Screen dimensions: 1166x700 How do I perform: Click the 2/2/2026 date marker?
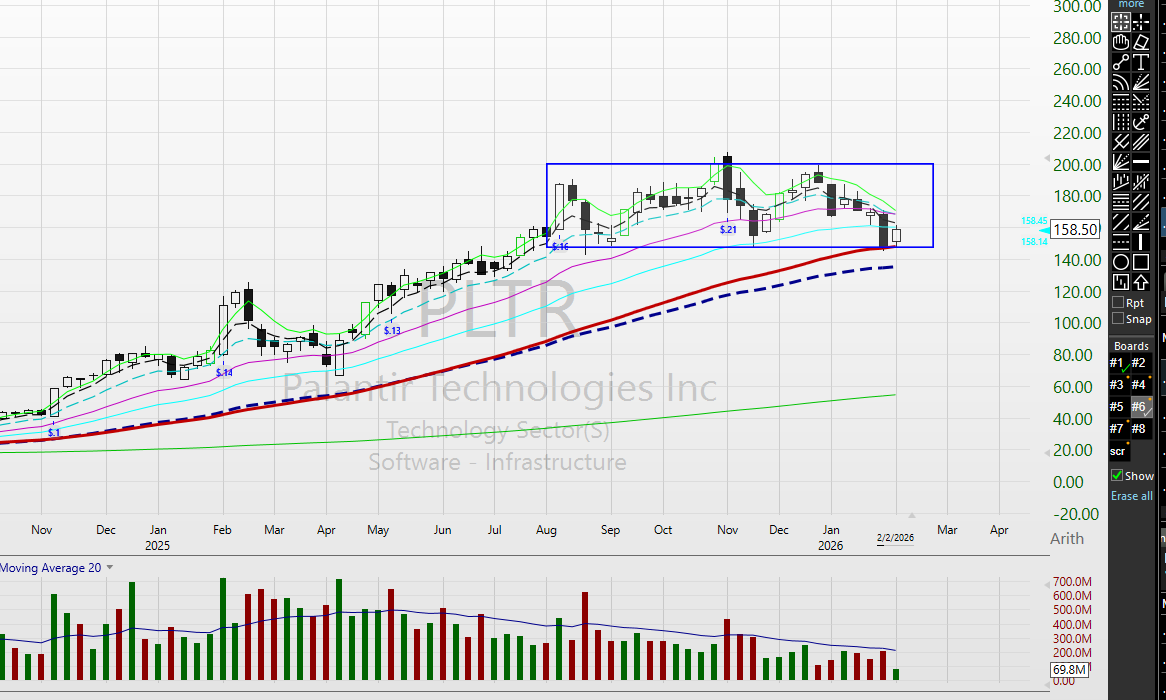pos(895,538)
